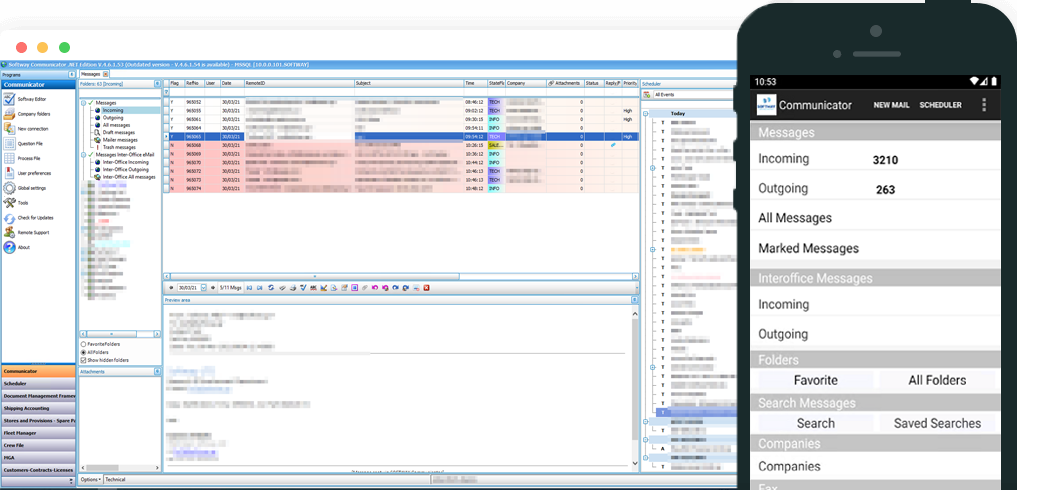
Task: Tap Marked Messages on phone
Action: click(x=809, y=248)
